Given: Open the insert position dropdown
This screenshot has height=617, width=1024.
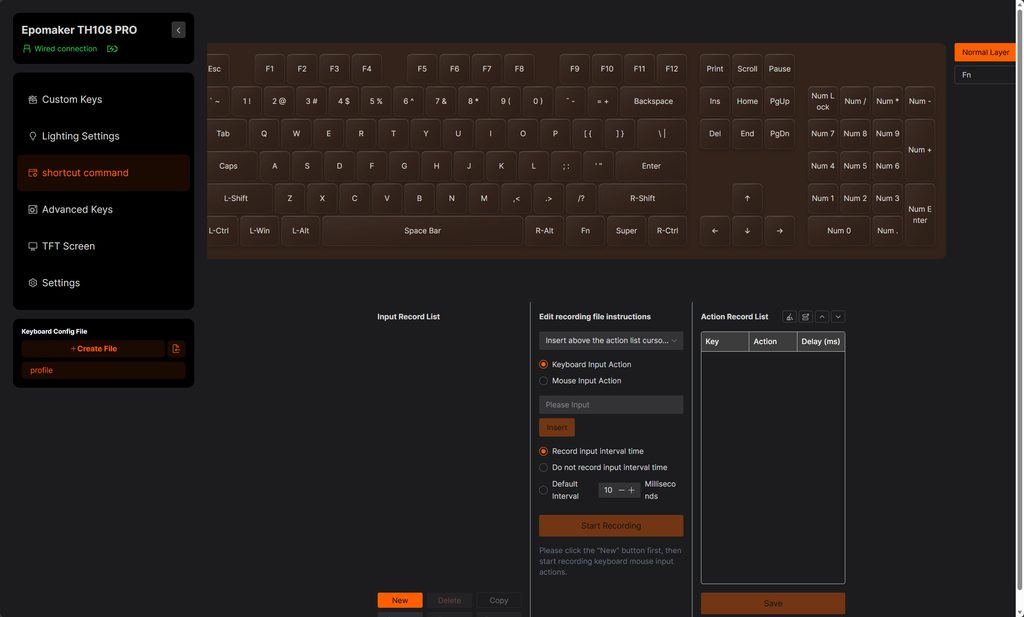Looking at the screenshot, I should [x=611, y=340].
